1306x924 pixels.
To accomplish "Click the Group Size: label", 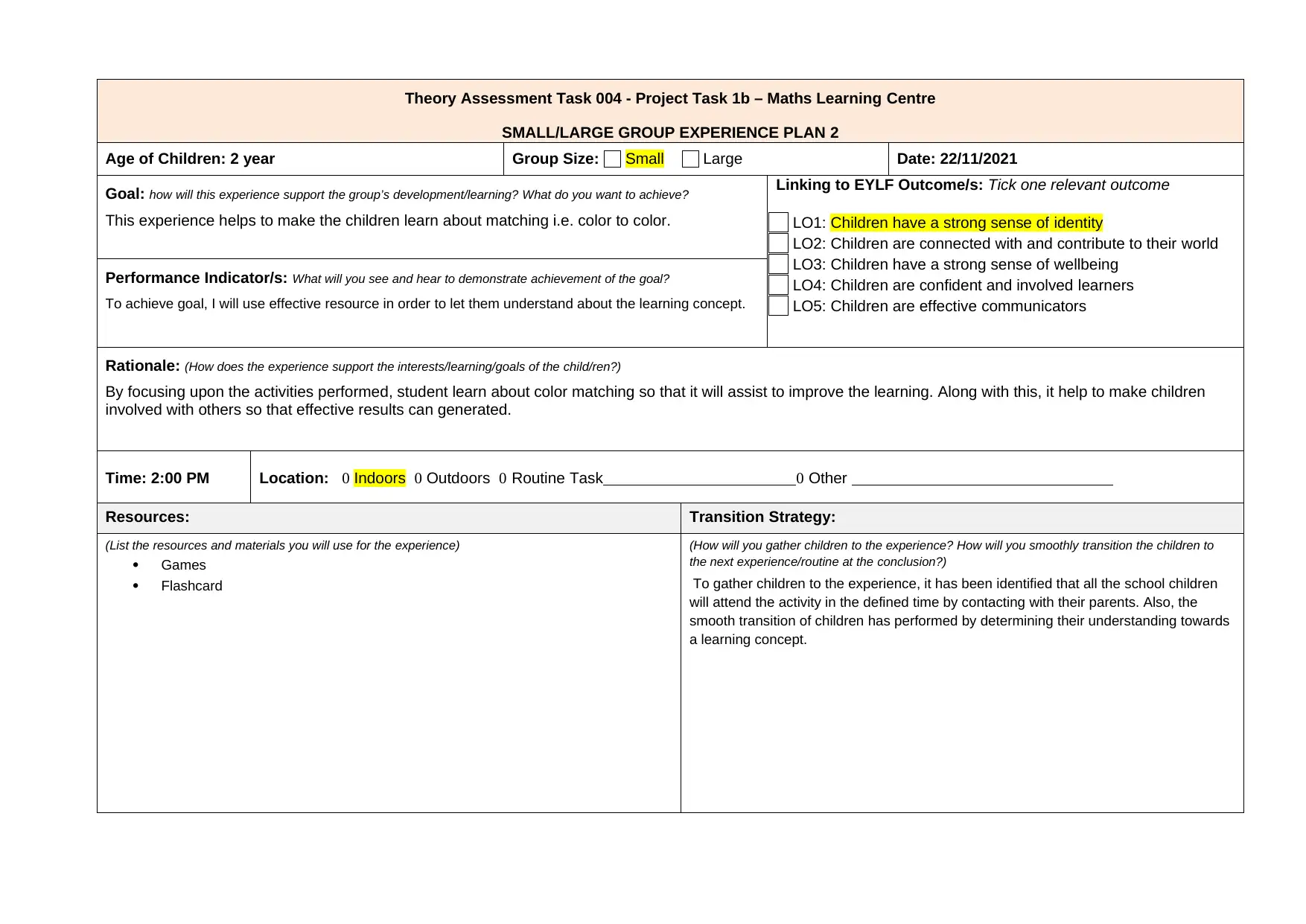I will coord(555,159).
